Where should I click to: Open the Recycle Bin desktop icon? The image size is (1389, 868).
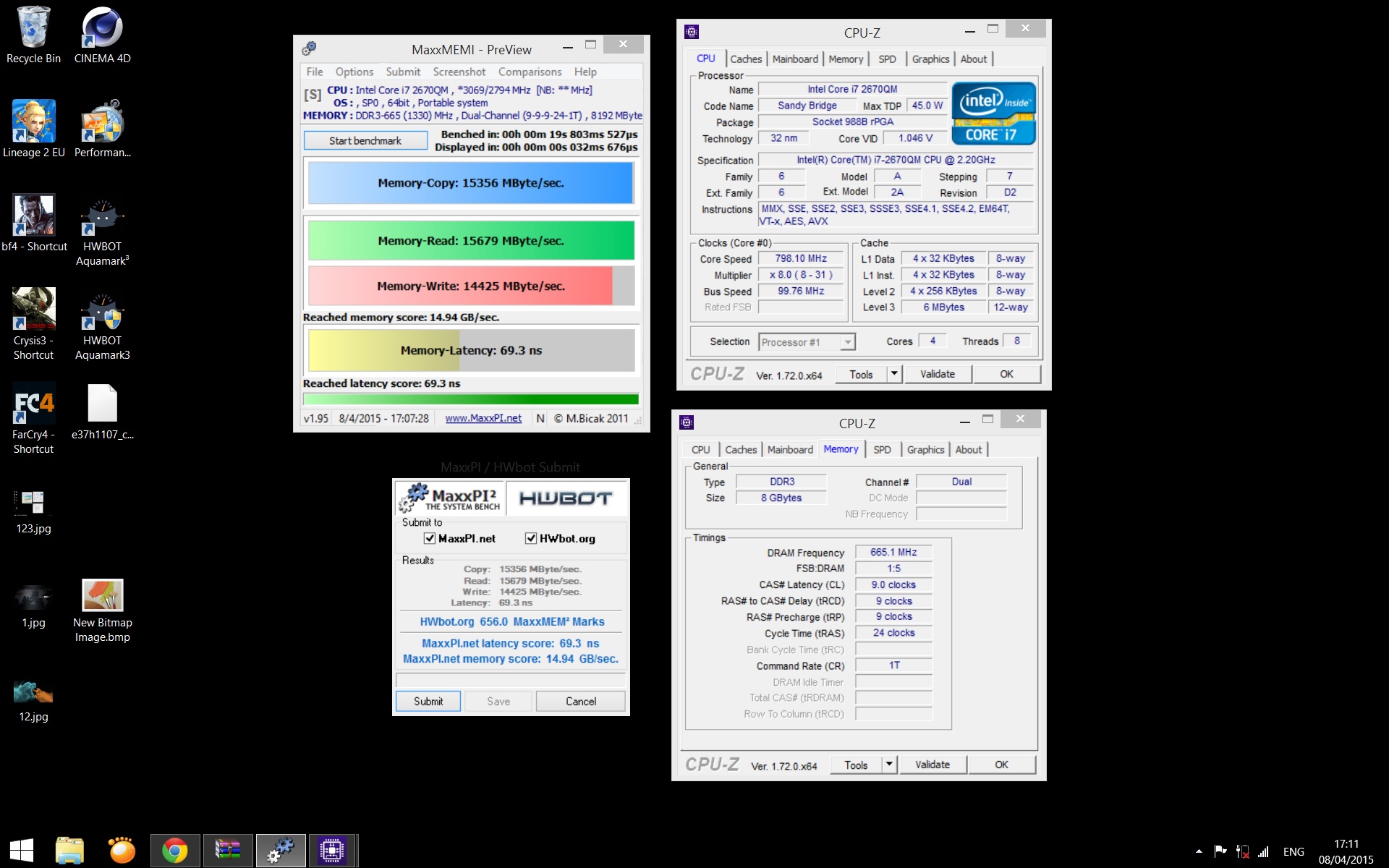click(x=33, y=27)
